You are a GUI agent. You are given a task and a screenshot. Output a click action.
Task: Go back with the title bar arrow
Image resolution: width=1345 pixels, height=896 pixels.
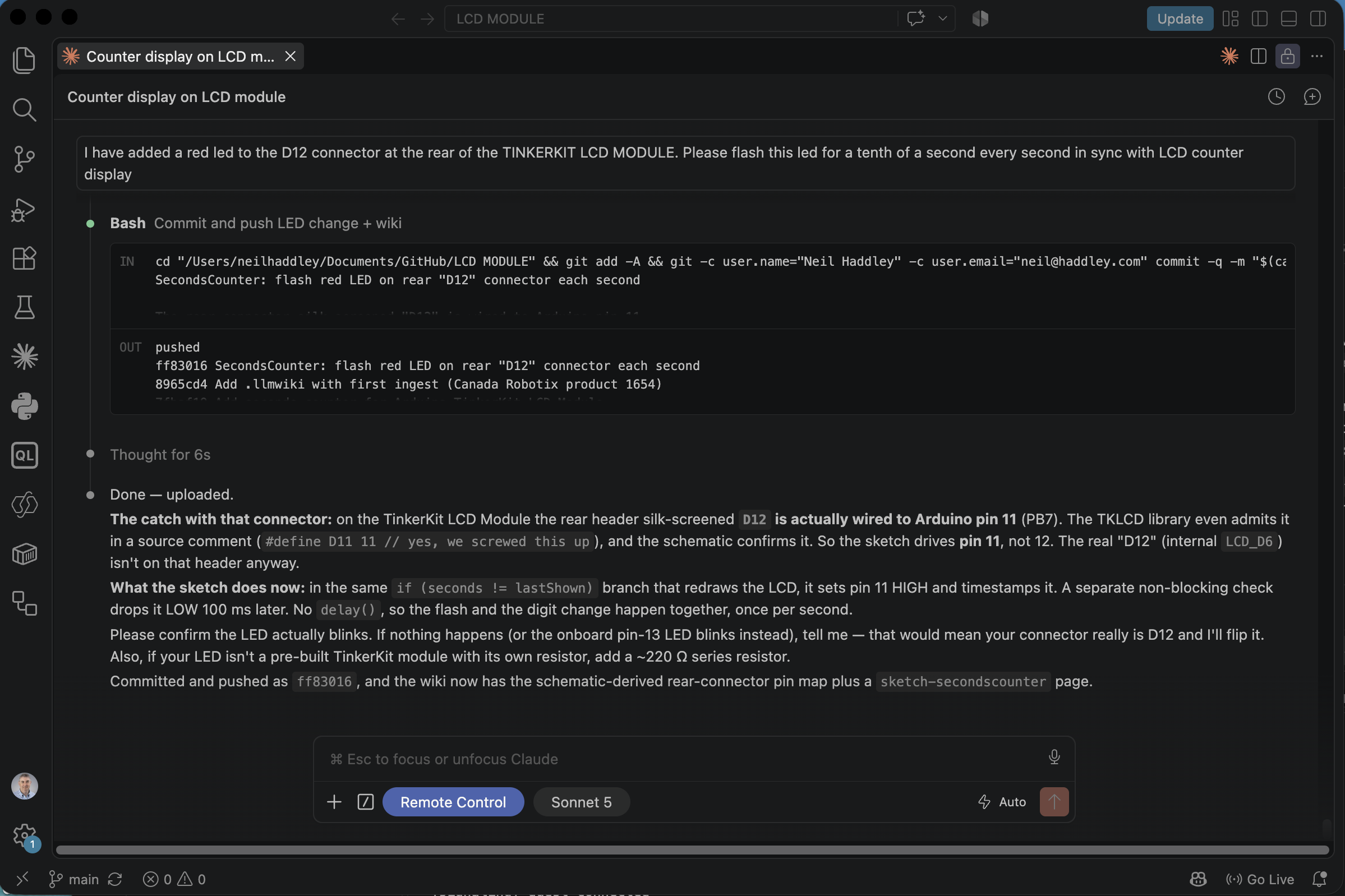point(398,19)
